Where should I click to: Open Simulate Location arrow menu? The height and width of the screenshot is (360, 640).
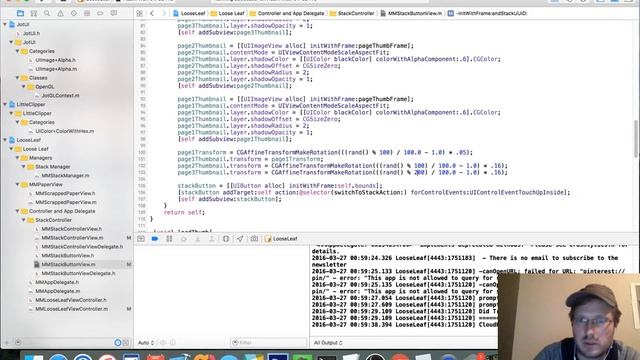coord(240,239)
